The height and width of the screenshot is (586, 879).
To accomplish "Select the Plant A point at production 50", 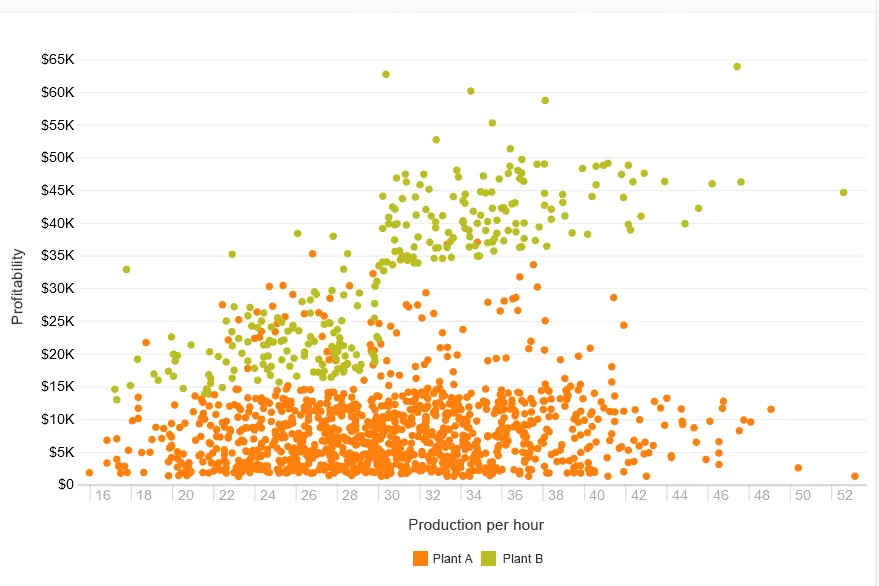I will tap(798, 468).
